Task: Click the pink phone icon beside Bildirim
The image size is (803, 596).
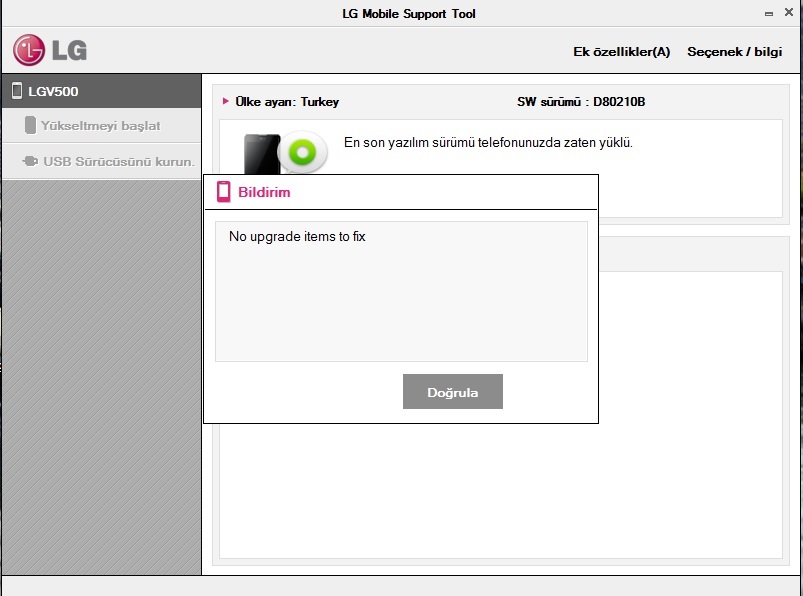Action: pyautogui.click(x=224, y=192)
